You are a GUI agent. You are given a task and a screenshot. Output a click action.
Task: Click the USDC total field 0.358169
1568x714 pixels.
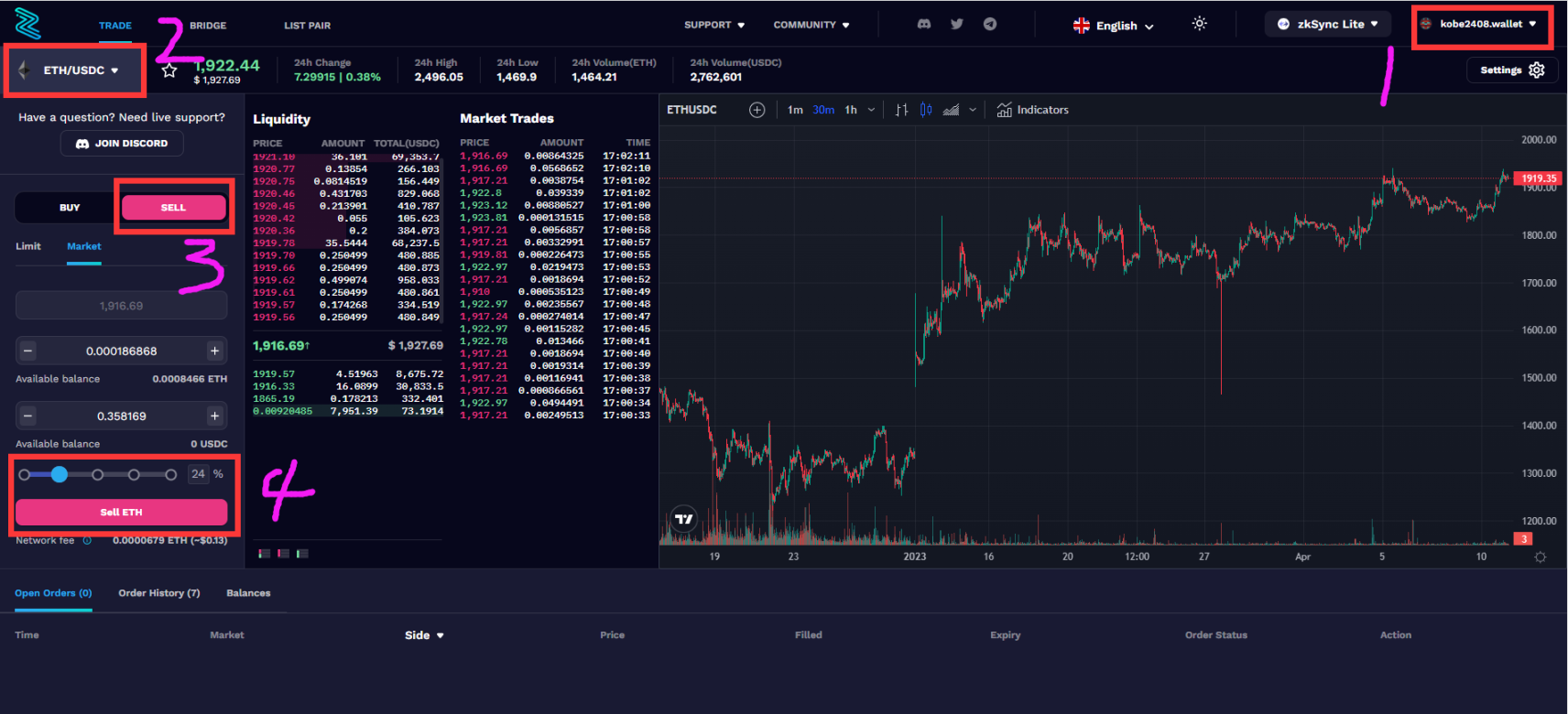121,416
